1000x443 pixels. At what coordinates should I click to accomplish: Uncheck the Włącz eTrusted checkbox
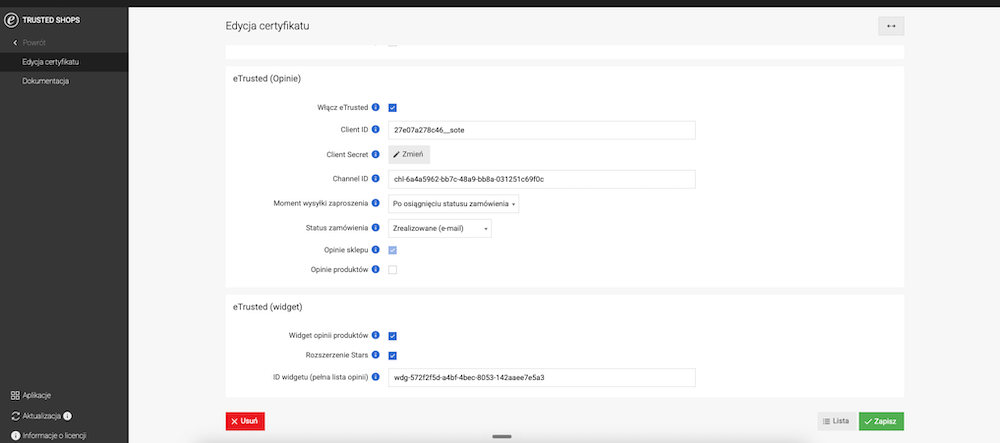(393, 108)
